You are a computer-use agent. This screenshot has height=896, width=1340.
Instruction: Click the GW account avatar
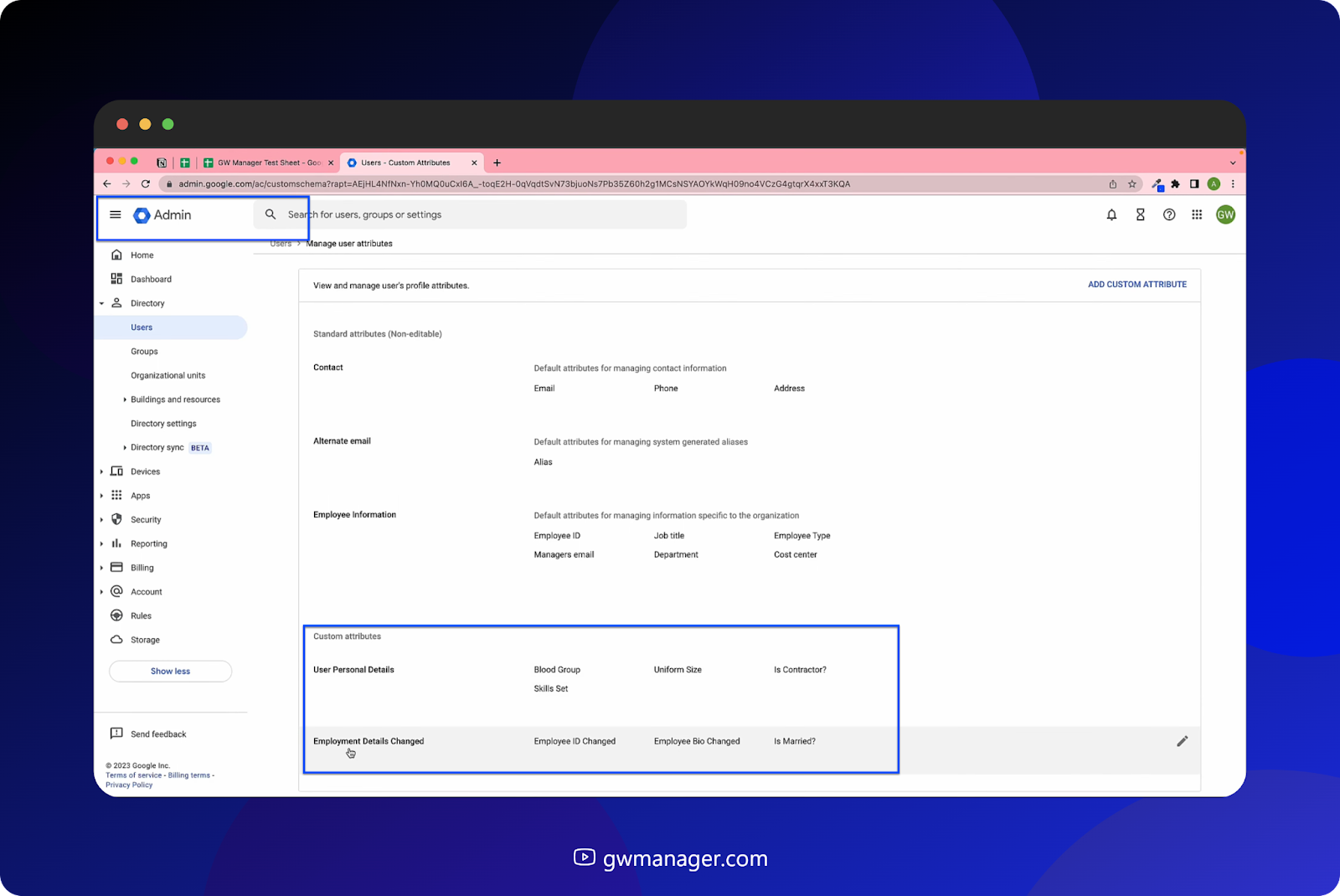[x=1225, y=214]
